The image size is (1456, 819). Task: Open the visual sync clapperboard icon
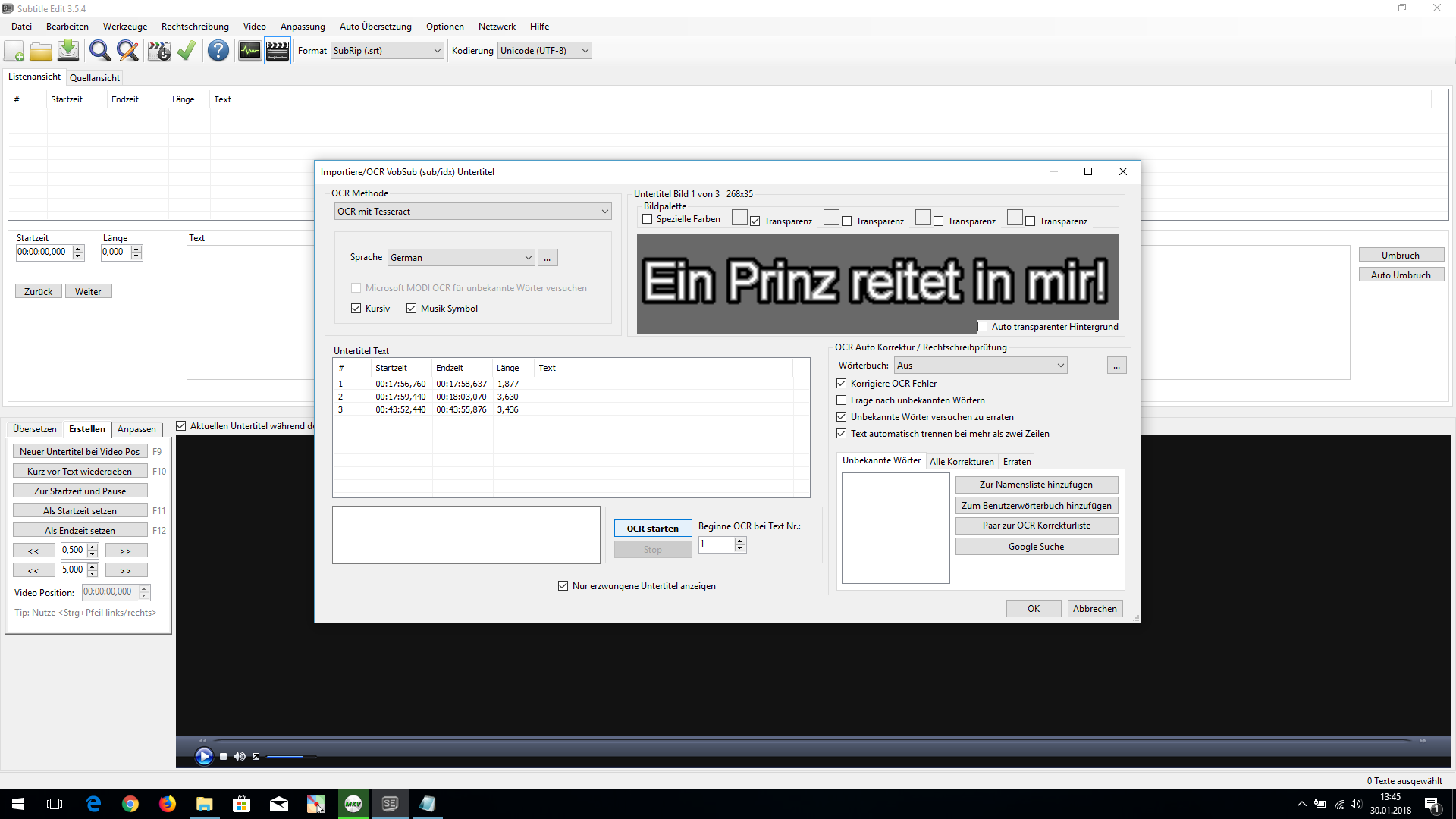coord(159,51)
